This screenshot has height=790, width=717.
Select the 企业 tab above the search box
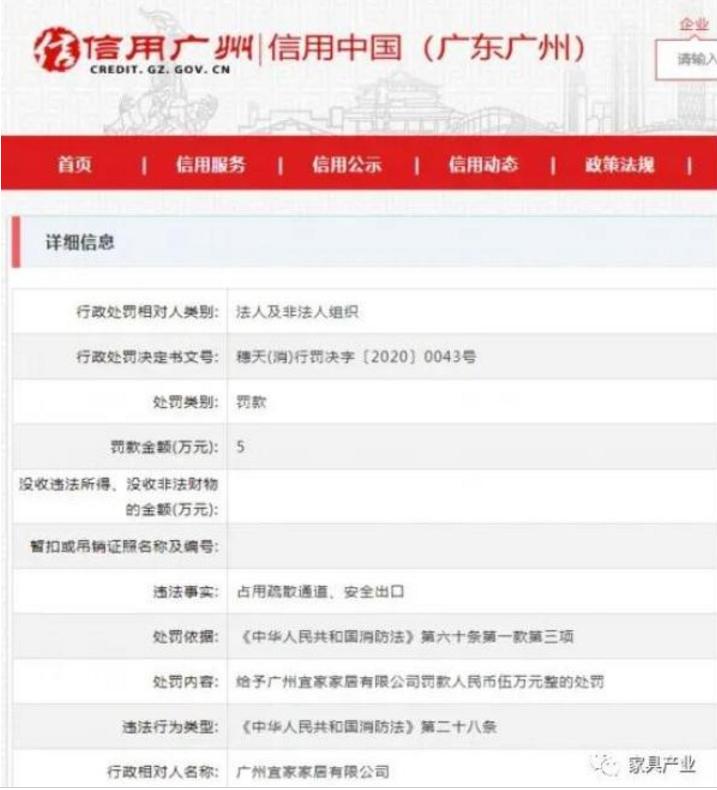(x=694, y=24)
